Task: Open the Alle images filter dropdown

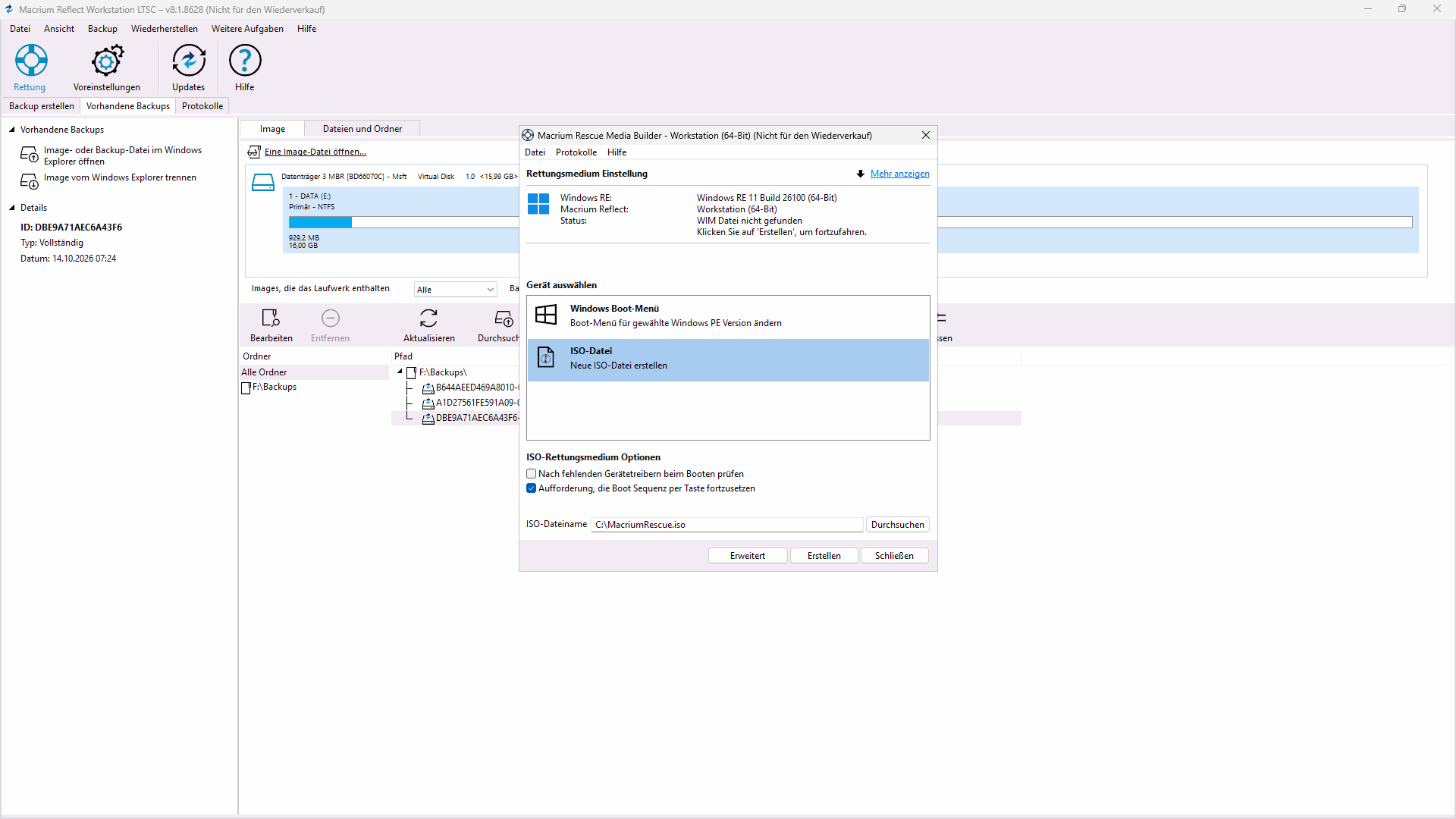Action: (455, 290)
